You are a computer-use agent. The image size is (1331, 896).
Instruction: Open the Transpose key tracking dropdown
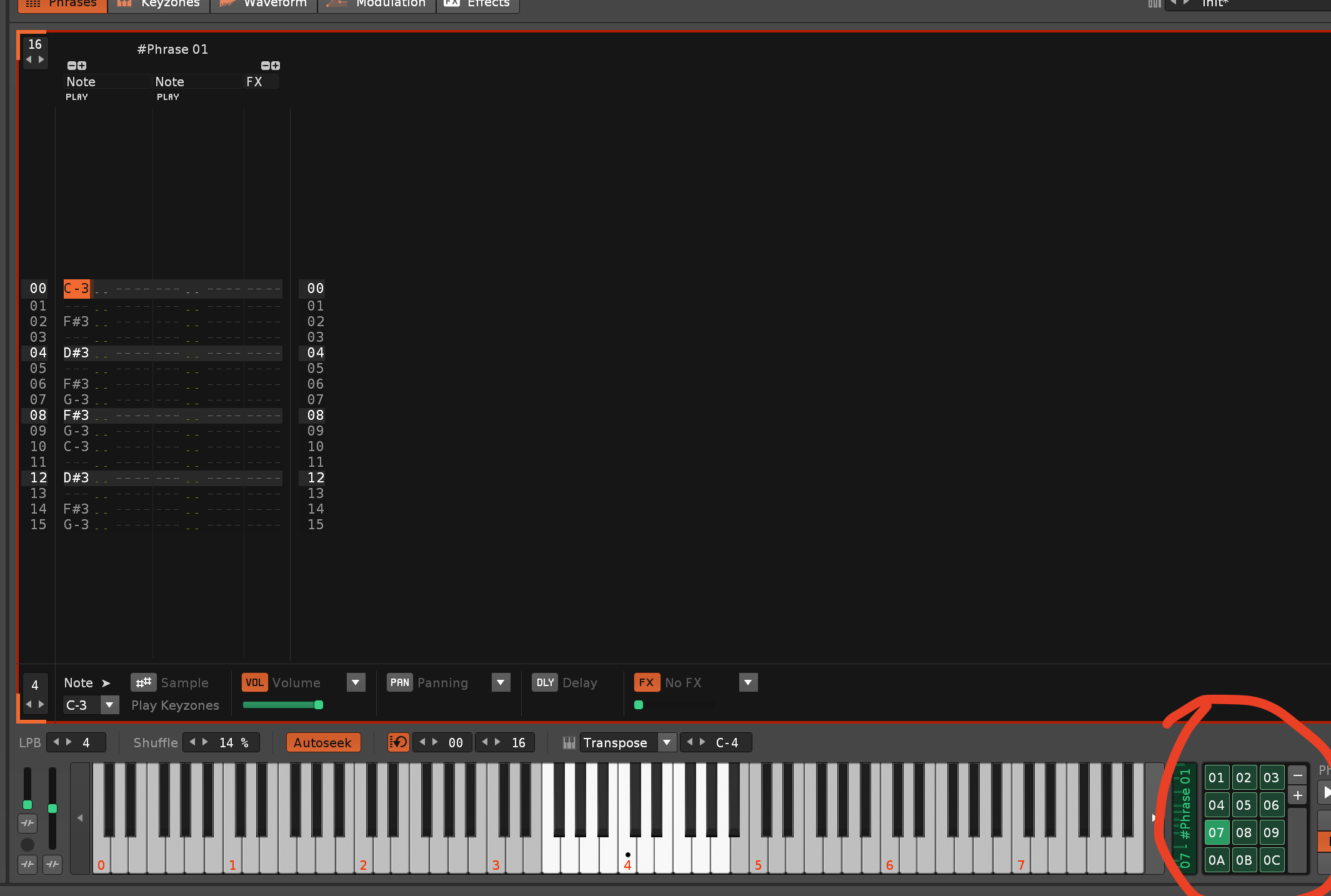(667, 742)
